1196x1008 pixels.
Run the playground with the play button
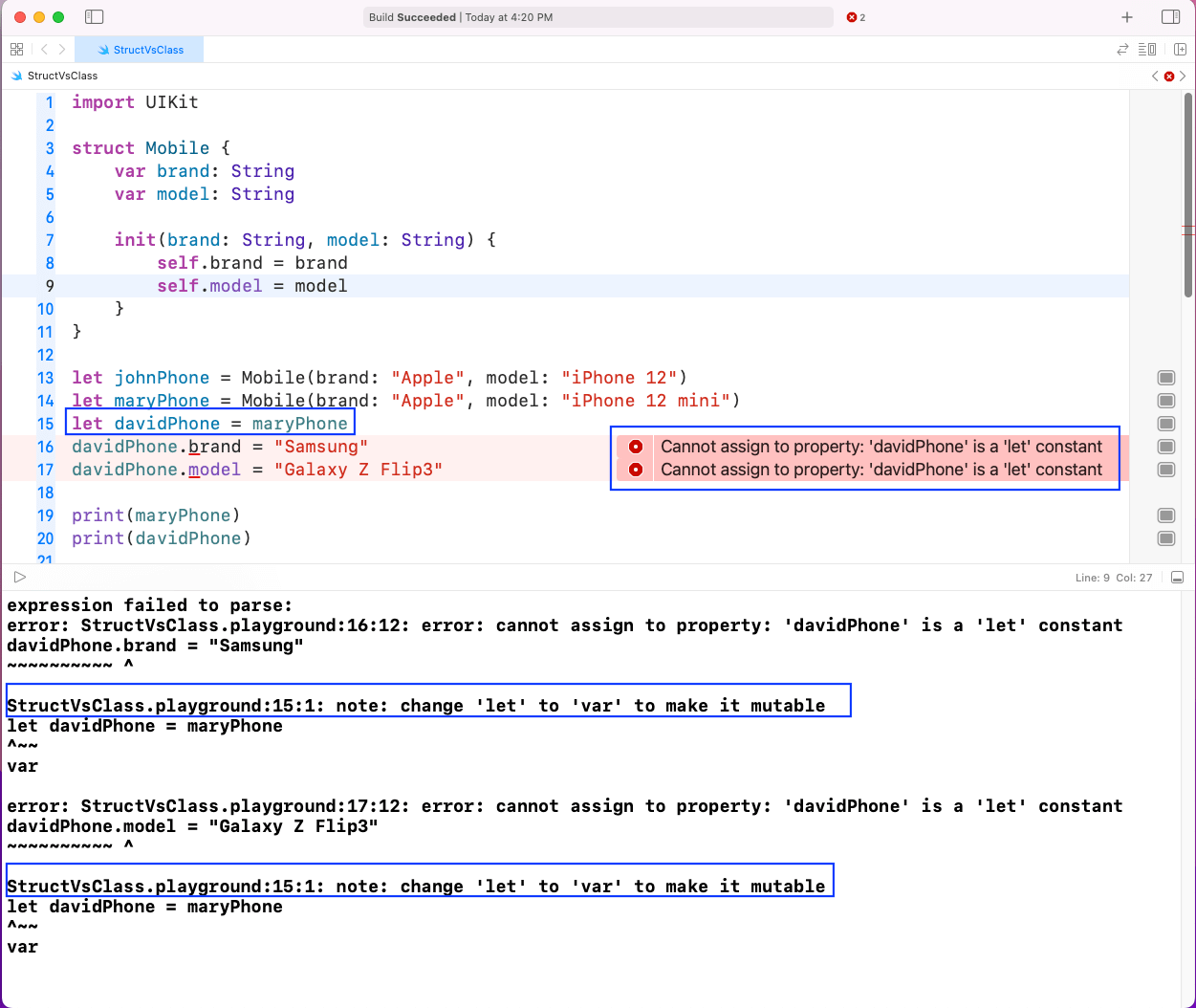pyautogui.click(x=19, y=578)
